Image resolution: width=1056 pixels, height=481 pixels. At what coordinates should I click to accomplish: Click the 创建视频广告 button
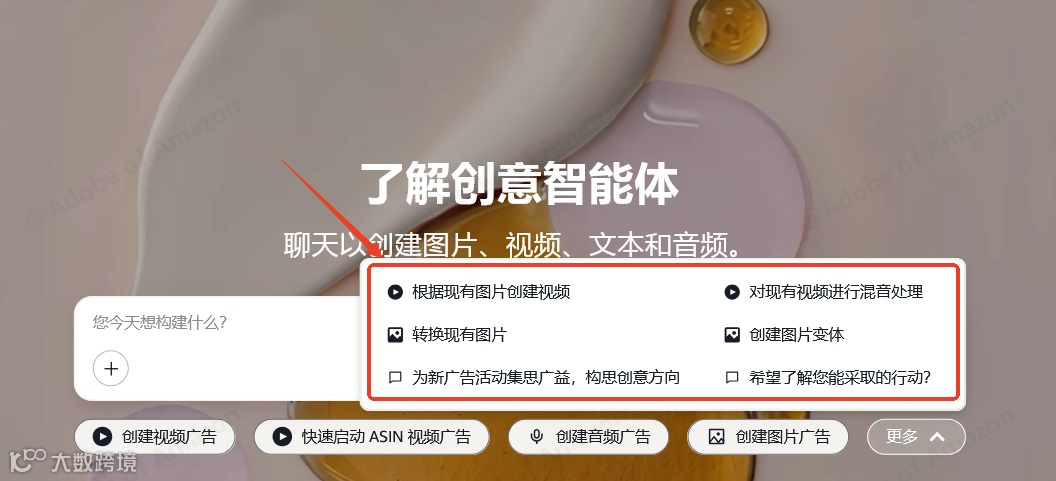(x=155, y=437)
